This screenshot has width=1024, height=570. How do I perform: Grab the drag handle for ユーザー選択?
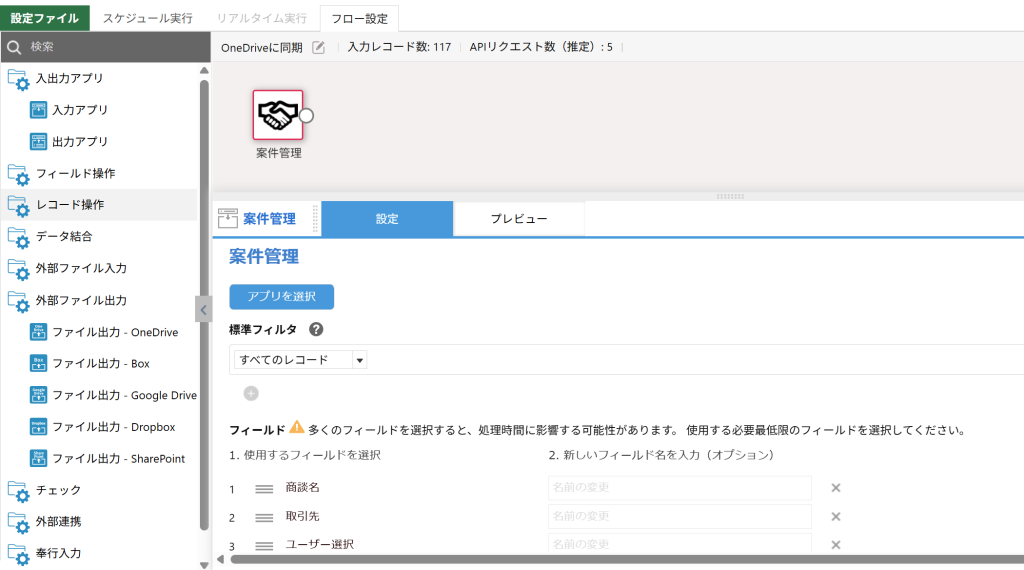click(x=264, y=546)
